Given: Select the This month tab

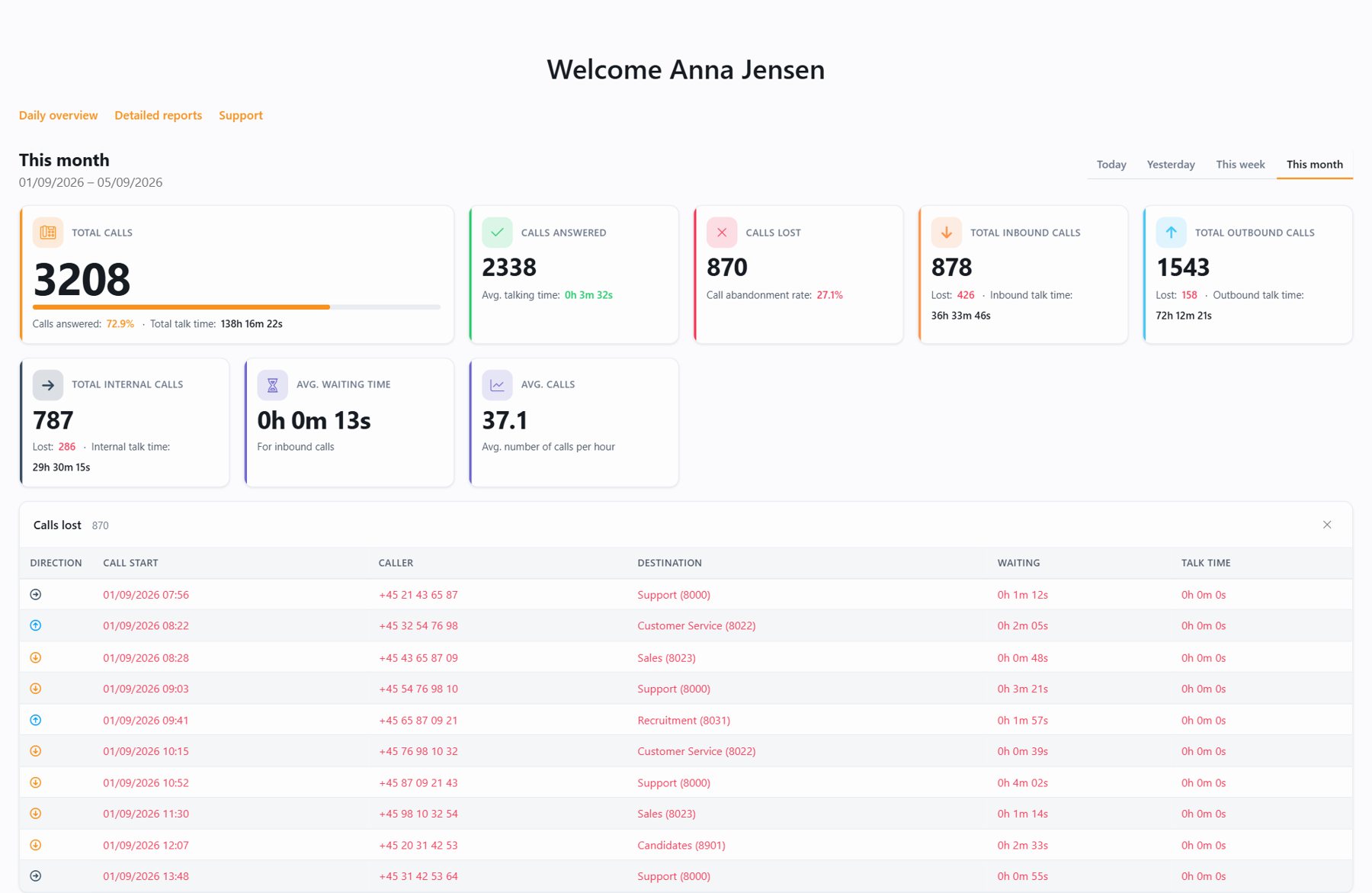Looking at the screenshot, I should (1315, 165).
